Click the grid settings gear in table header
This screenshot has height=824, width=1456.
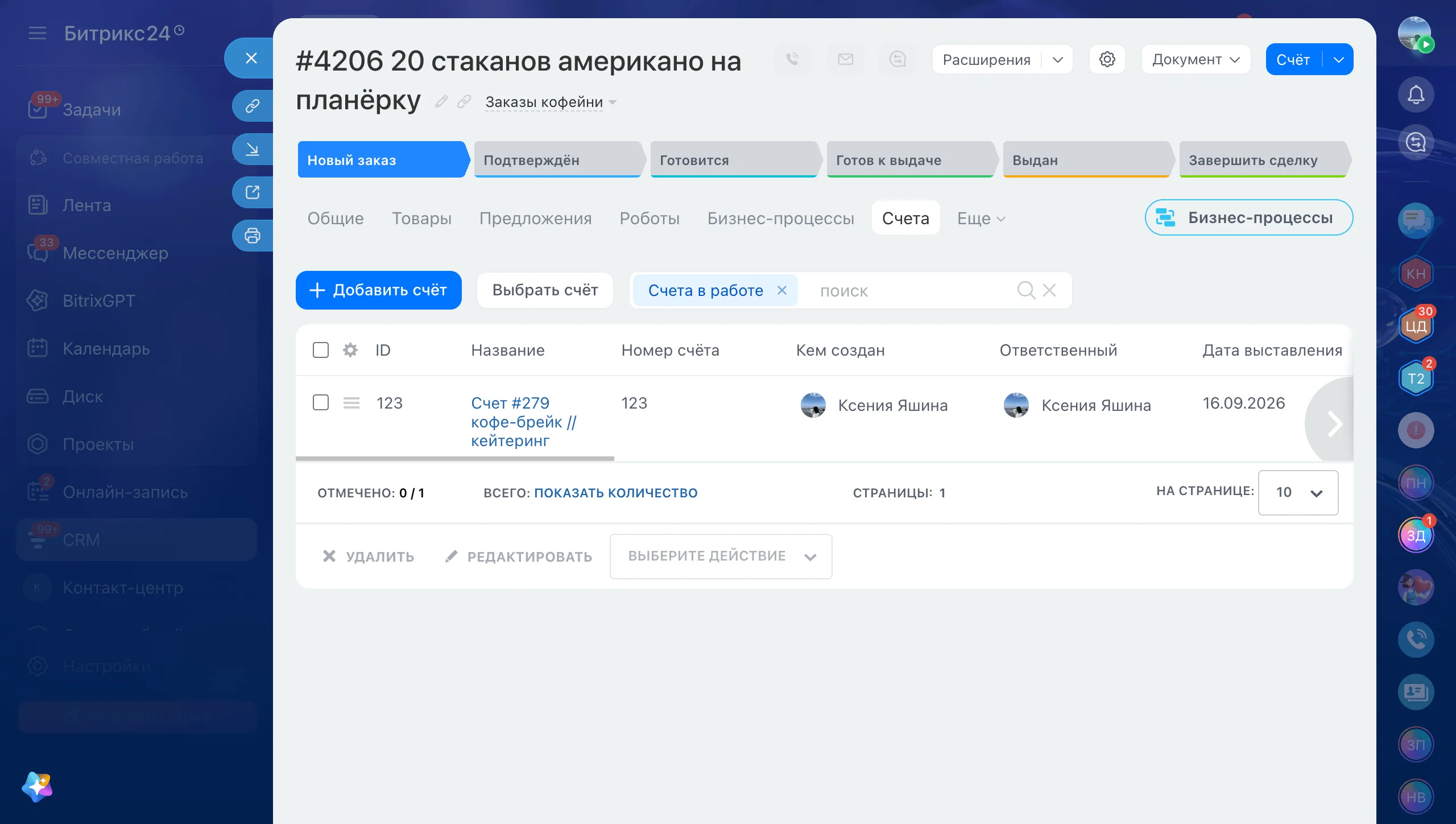click(x=350, y=350)
